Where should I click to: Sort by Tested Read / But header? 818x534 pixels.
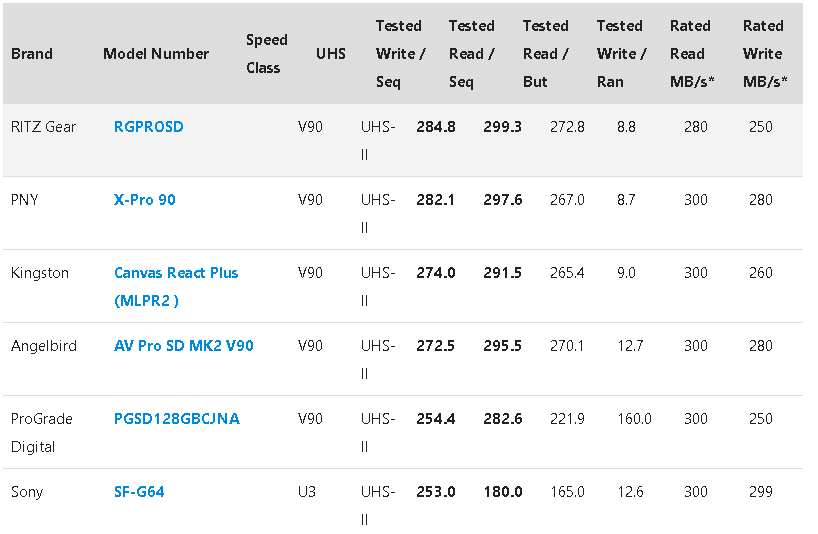coord(546,54)
